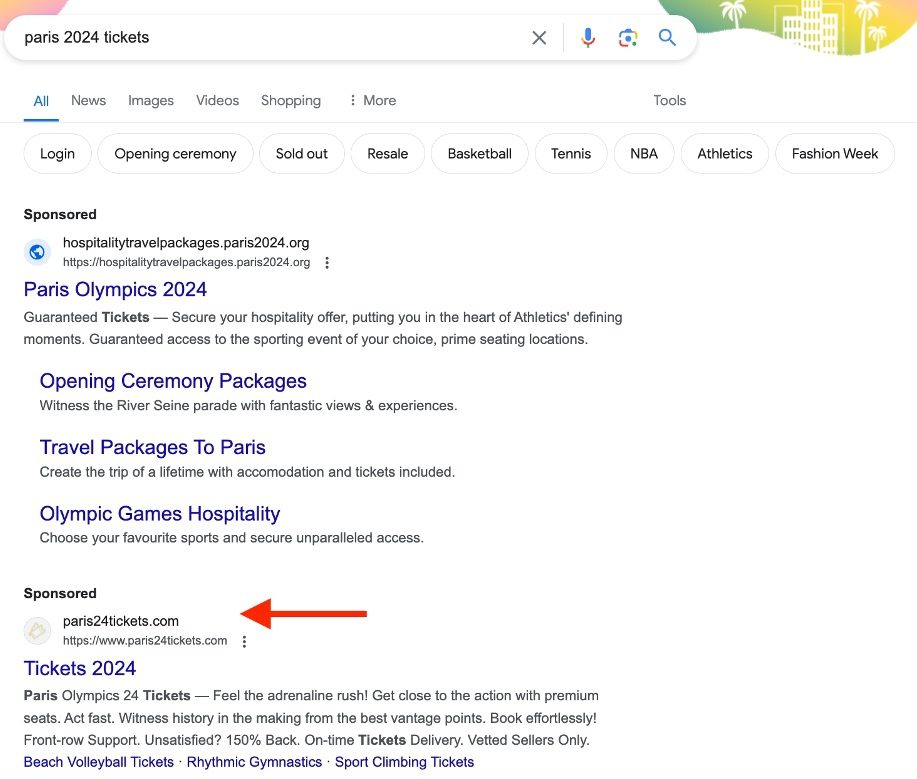Switch to the Images tab

pos(151,100)
